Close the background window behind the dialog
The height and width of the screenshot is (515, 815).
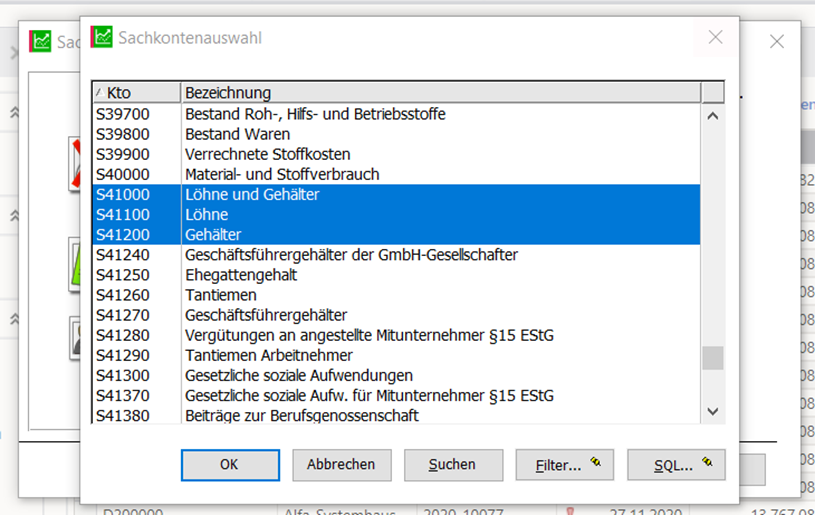click(777, 41)
